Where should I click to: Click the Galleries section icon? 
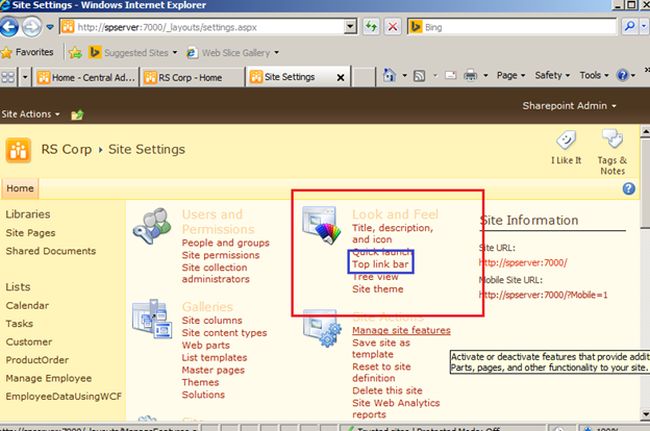pyautogui.click(x=152, y=319)
